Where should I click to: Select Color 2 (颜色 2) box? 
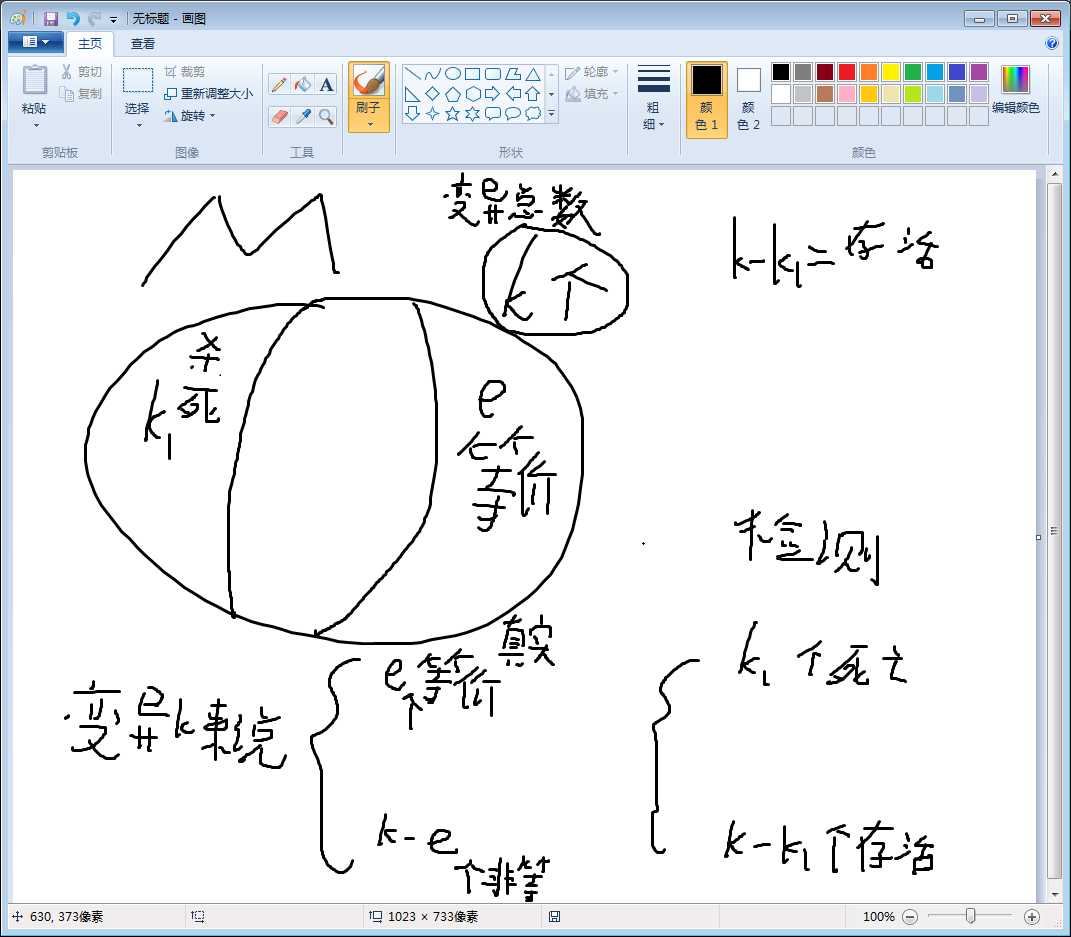tap(749, 98)
